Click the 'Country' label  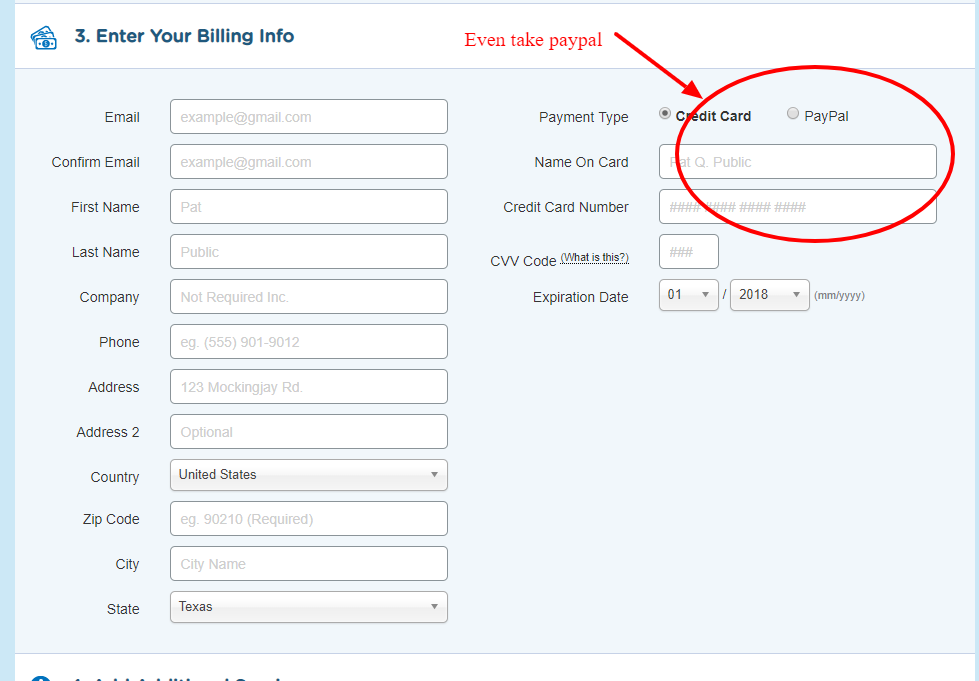(115, 478)
